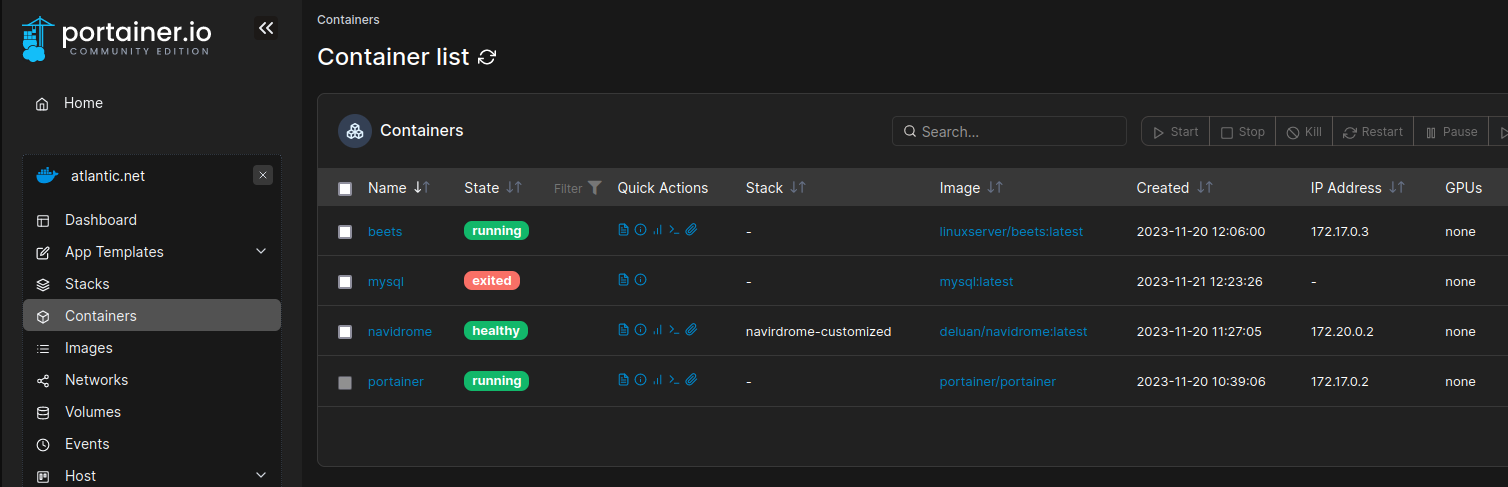Open the mysql container link
Screen dimensions: 1508x487
tap(386, 281)
